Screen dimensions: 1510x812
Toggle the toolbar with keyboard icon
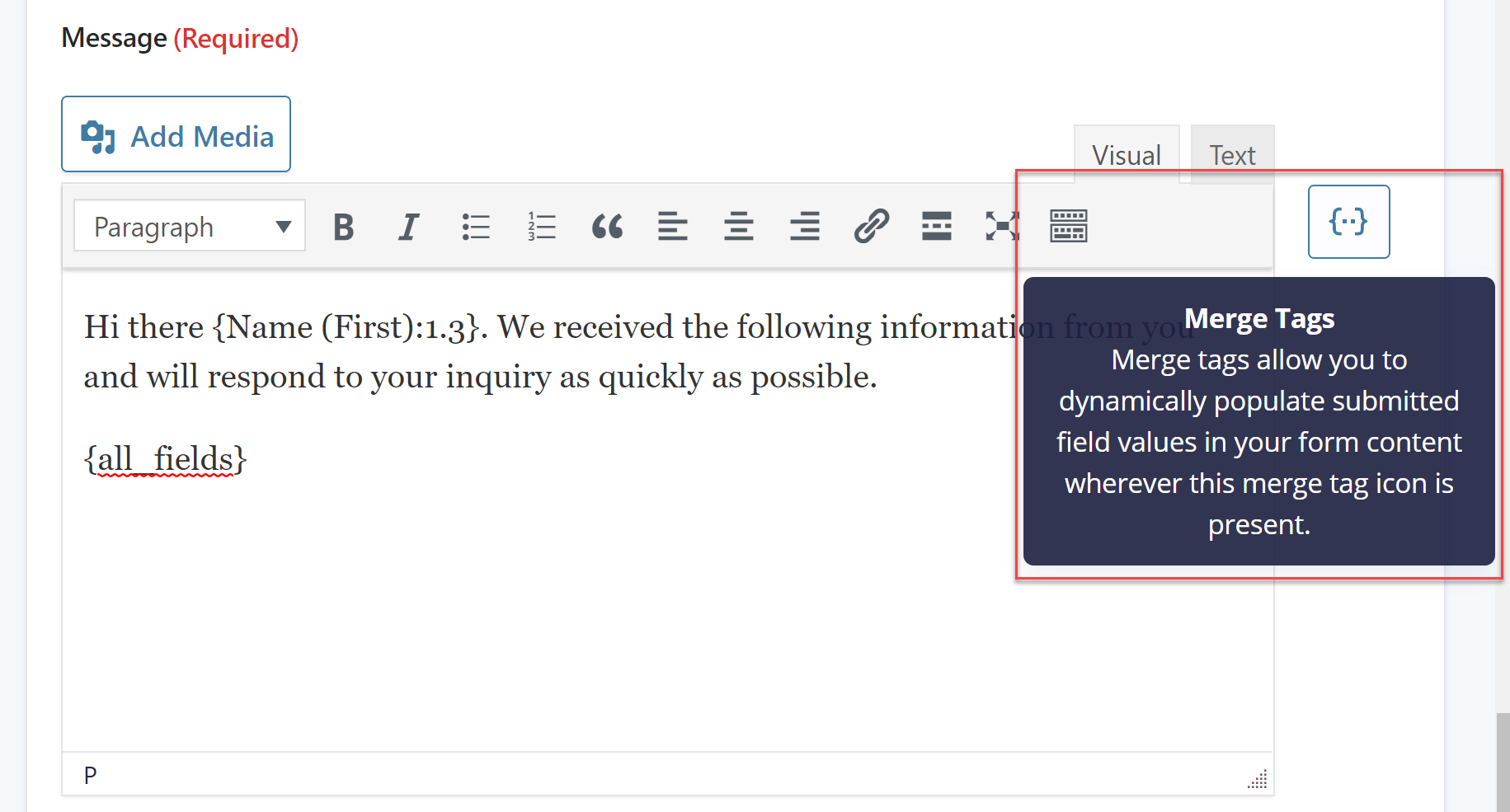pos(1069,227)
